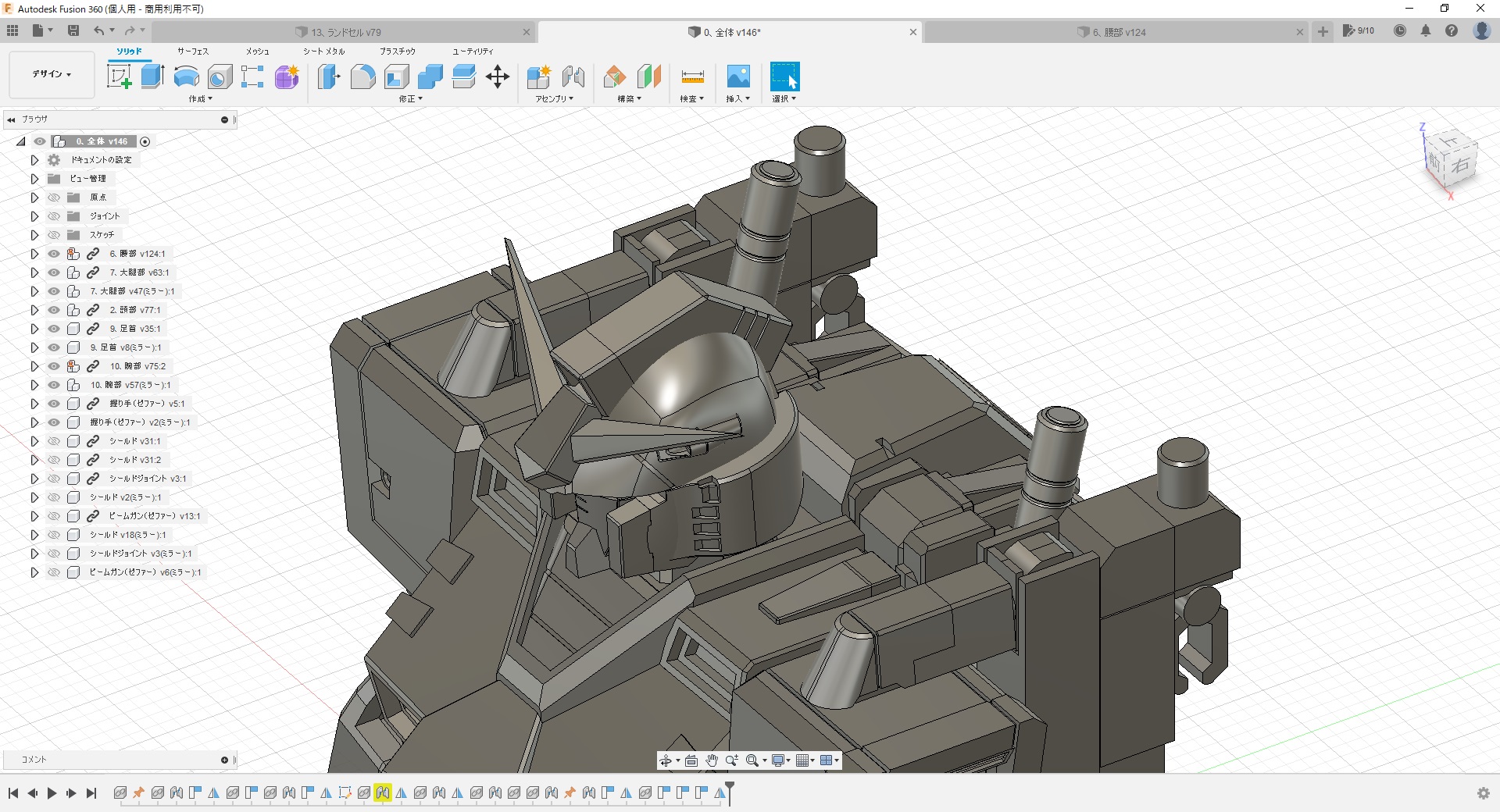This screenshot has width=1500, height=812.
Task: Show the シールド v31:1 component
Action: (x=54, y=441)
